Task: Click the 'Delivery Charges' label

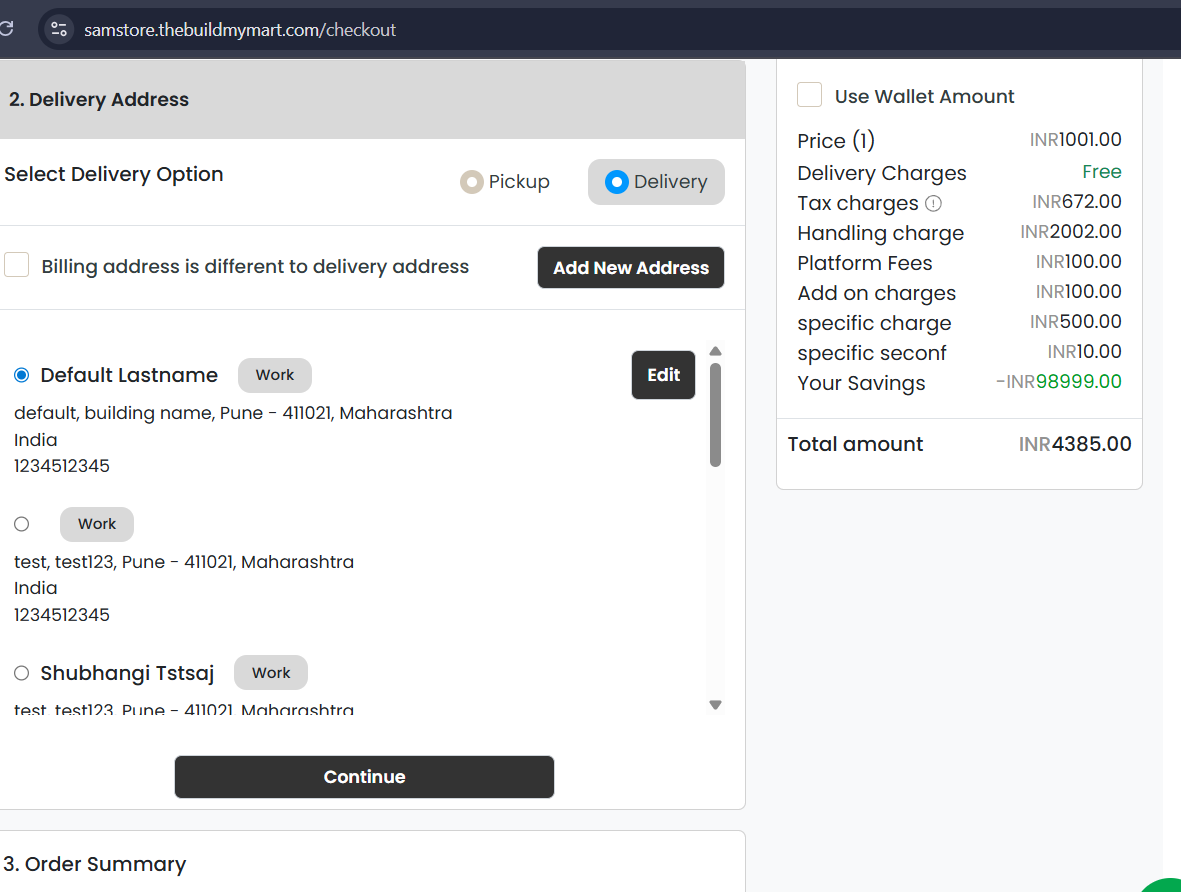Action: point(882,173)
